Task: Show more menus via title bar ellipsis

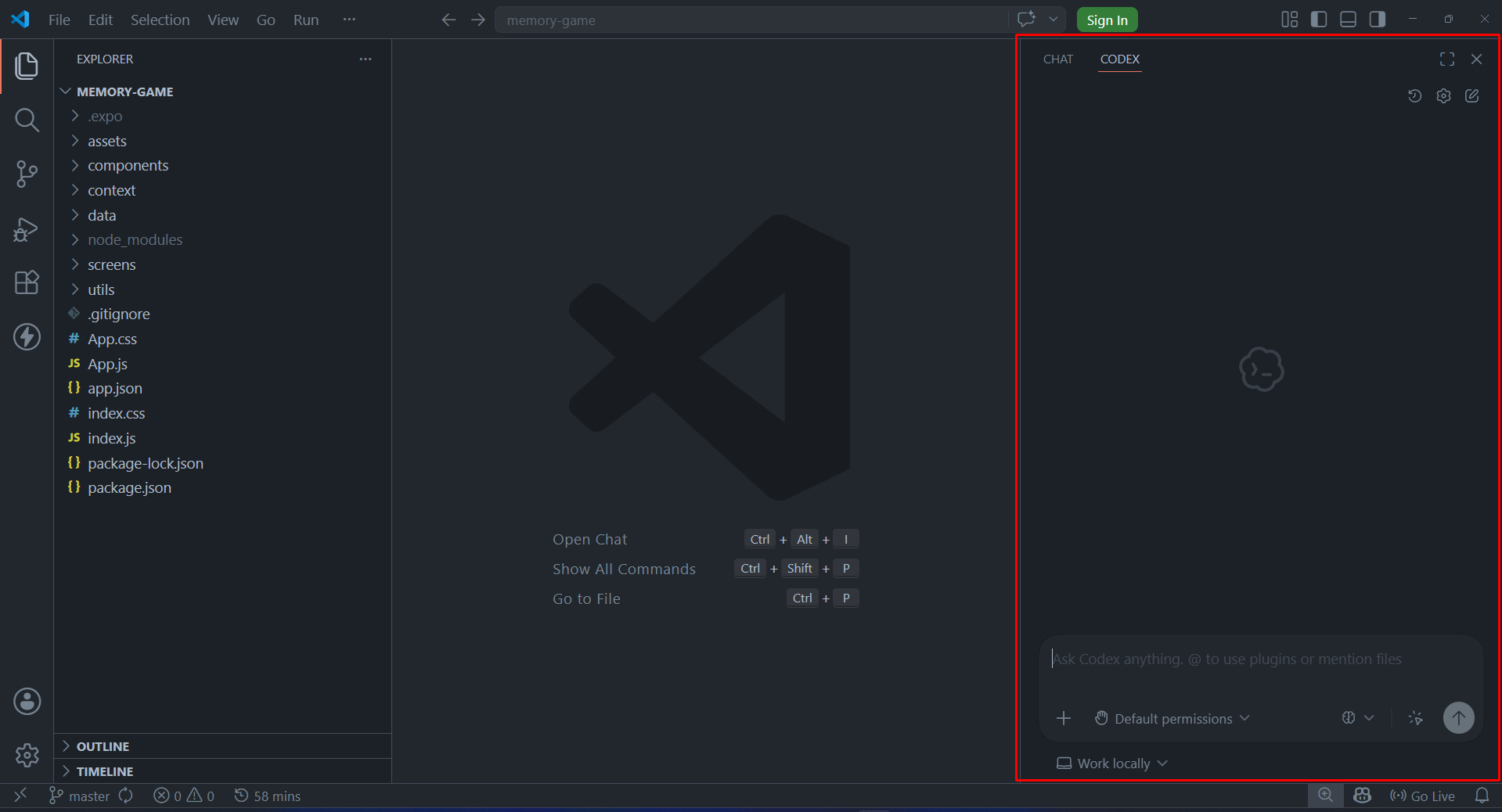Action: click(349, 20)
